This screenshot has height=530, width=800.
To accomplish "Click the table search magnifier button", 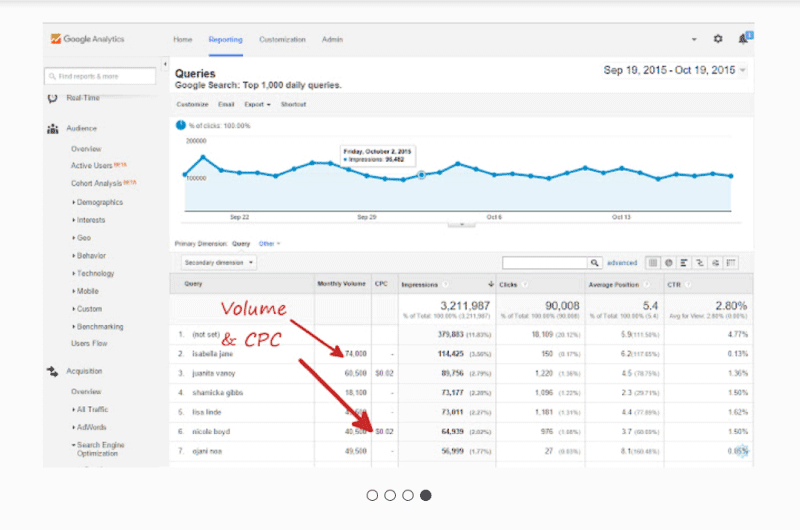I will click(594, 263).
